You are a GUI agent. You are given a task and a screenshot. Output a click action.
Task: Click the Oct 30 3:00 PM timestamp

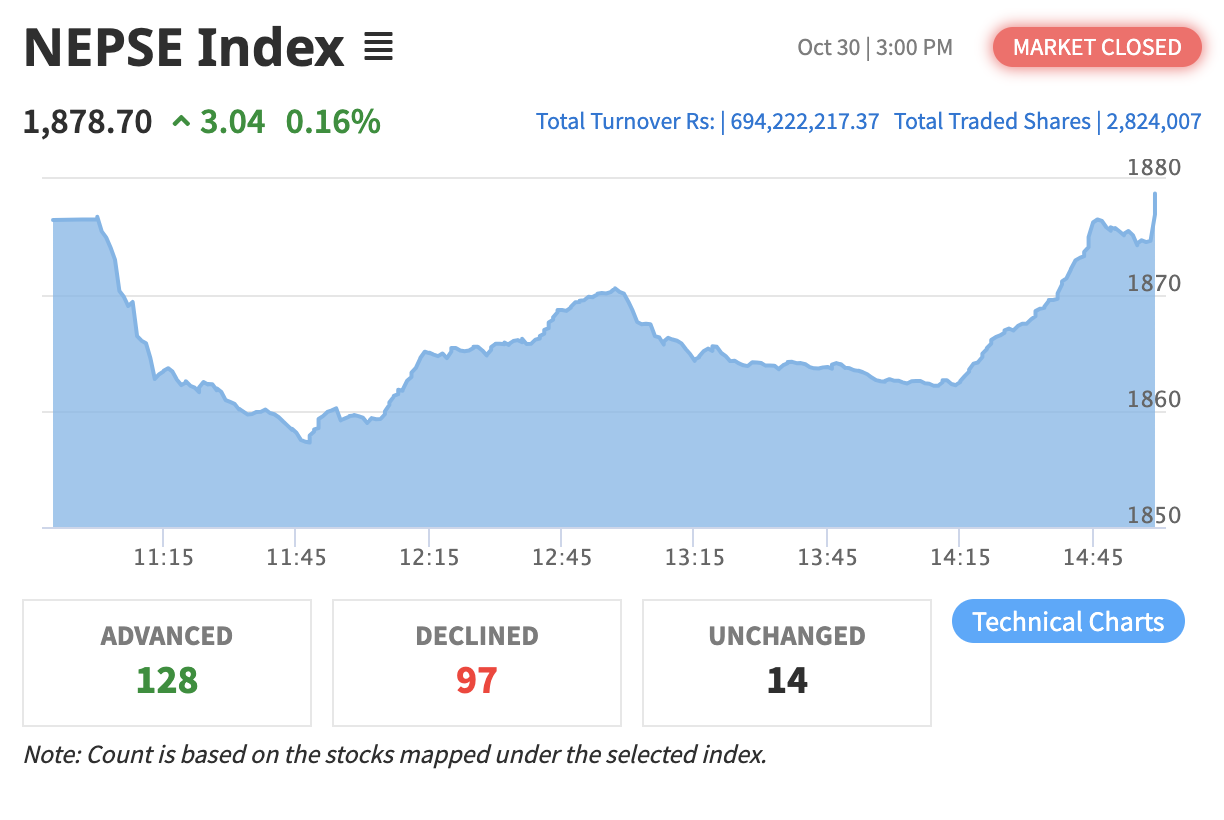tap(875, 47)
